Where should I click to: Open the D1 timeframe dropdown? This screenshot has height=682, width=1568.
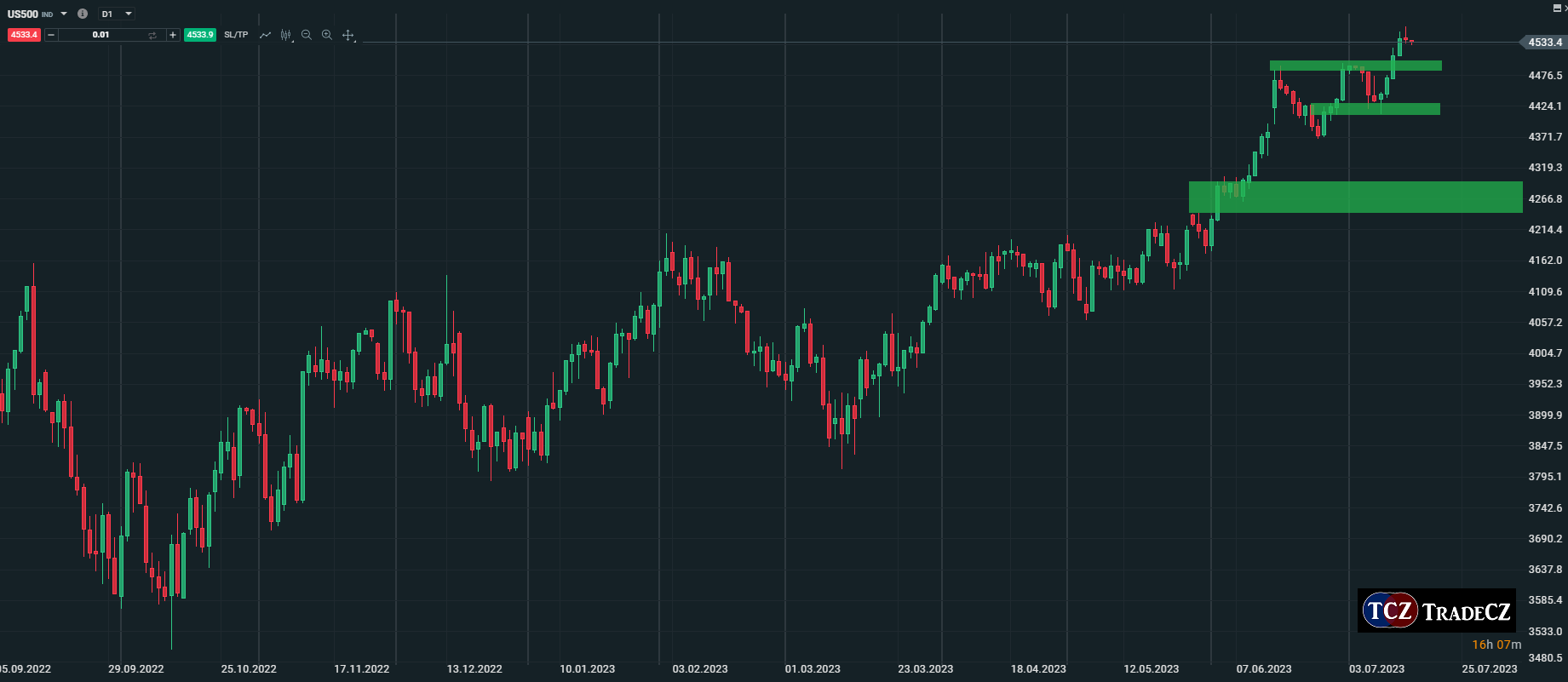[x=129, y=14]
